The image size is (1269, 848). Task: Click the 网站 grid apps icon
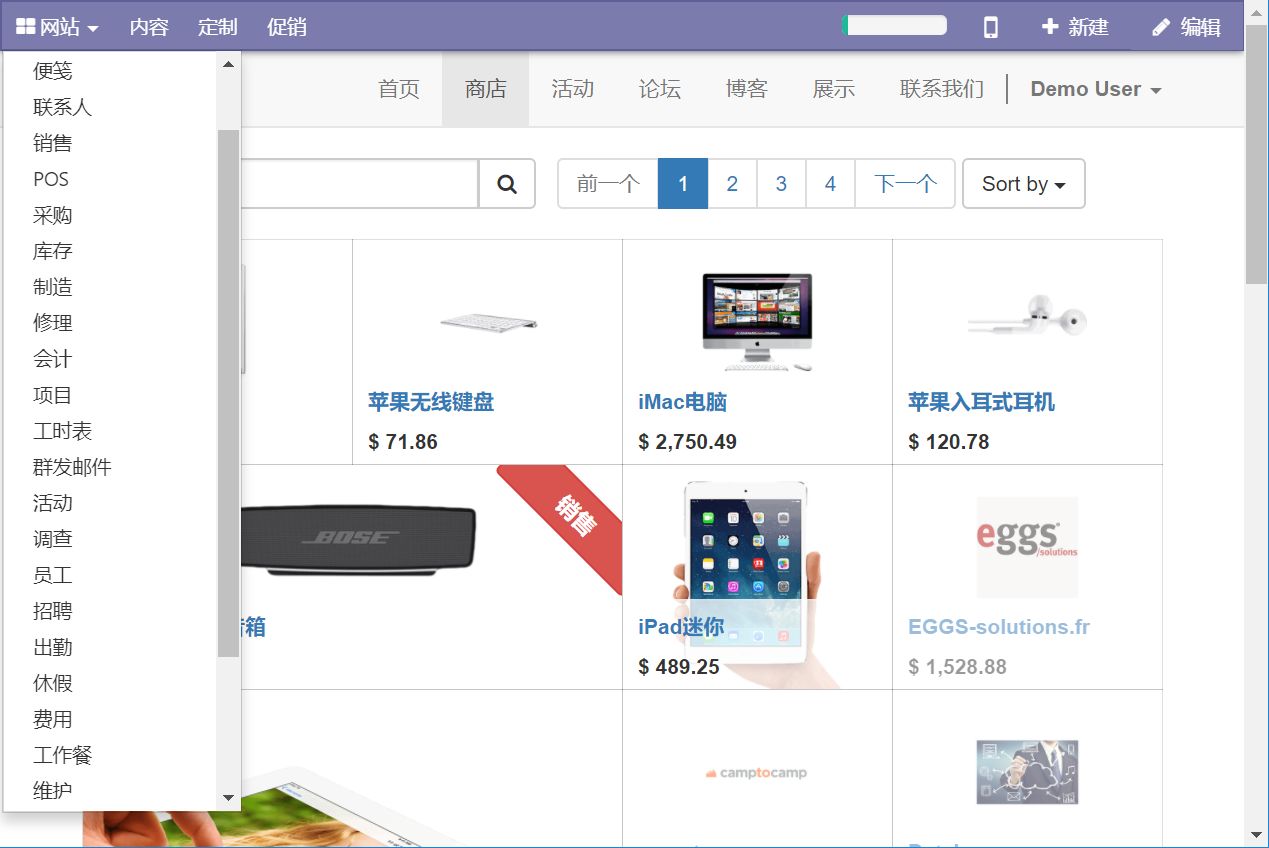[x=26, y=27]
